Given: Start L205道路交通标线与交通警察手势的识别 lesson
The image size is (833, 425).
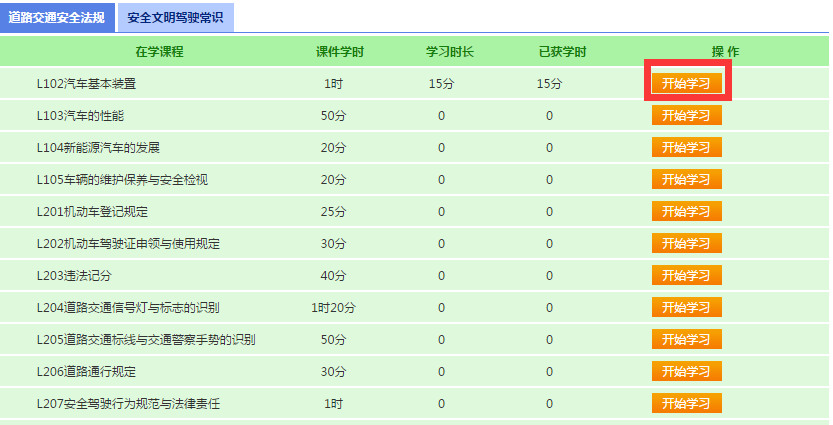Looking at the screenshot, I should click(687, 339).
